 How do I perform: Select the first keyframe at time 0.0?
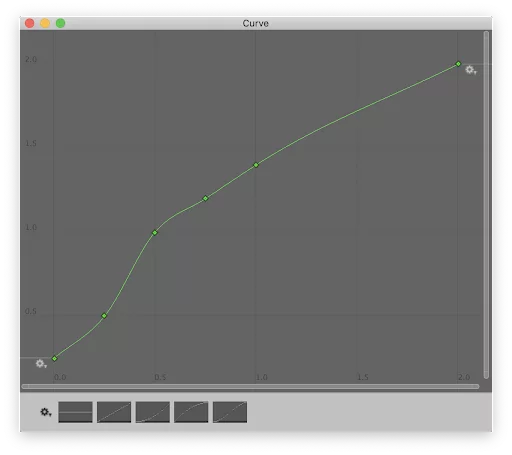click(x=55, y=359)
